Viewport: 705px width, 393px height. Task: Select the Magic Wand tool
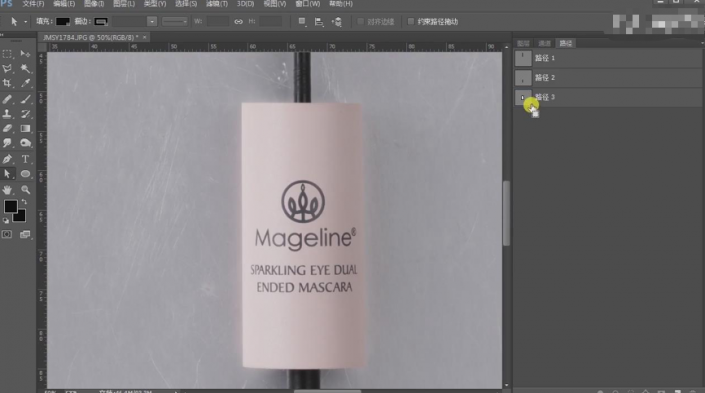point(25,68)
